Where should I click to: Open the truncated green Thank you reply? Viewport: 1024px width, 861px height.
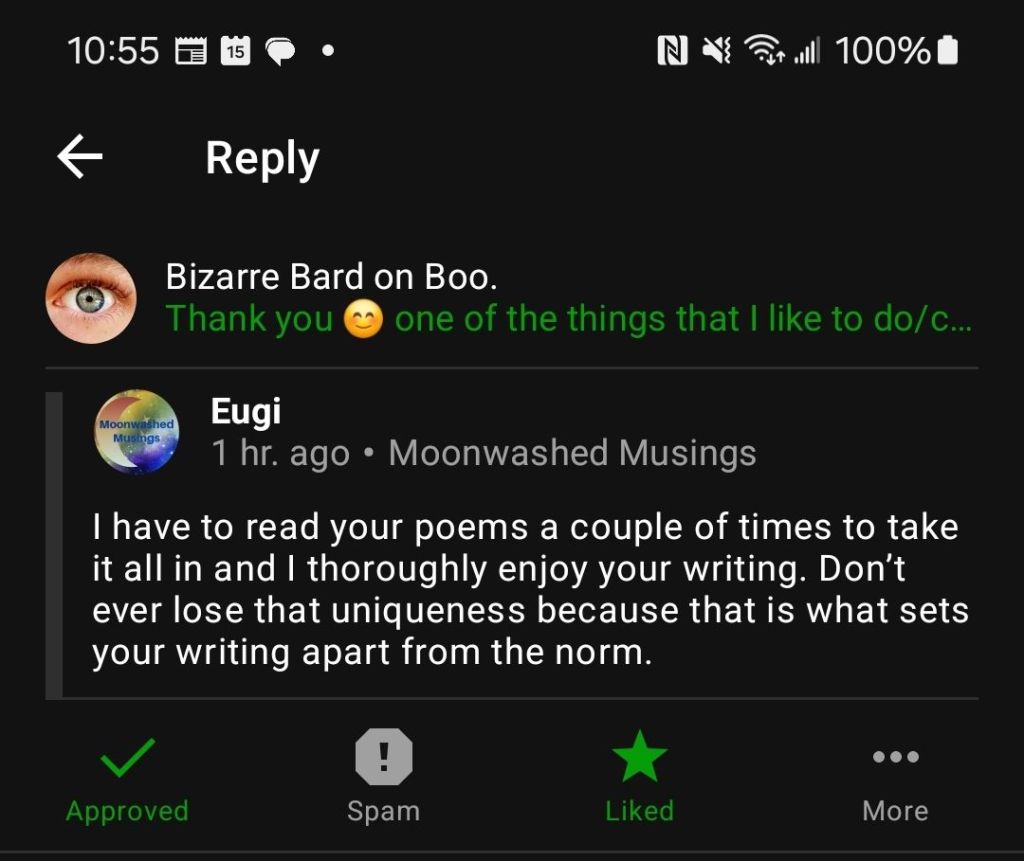click(x=568, y=319)
